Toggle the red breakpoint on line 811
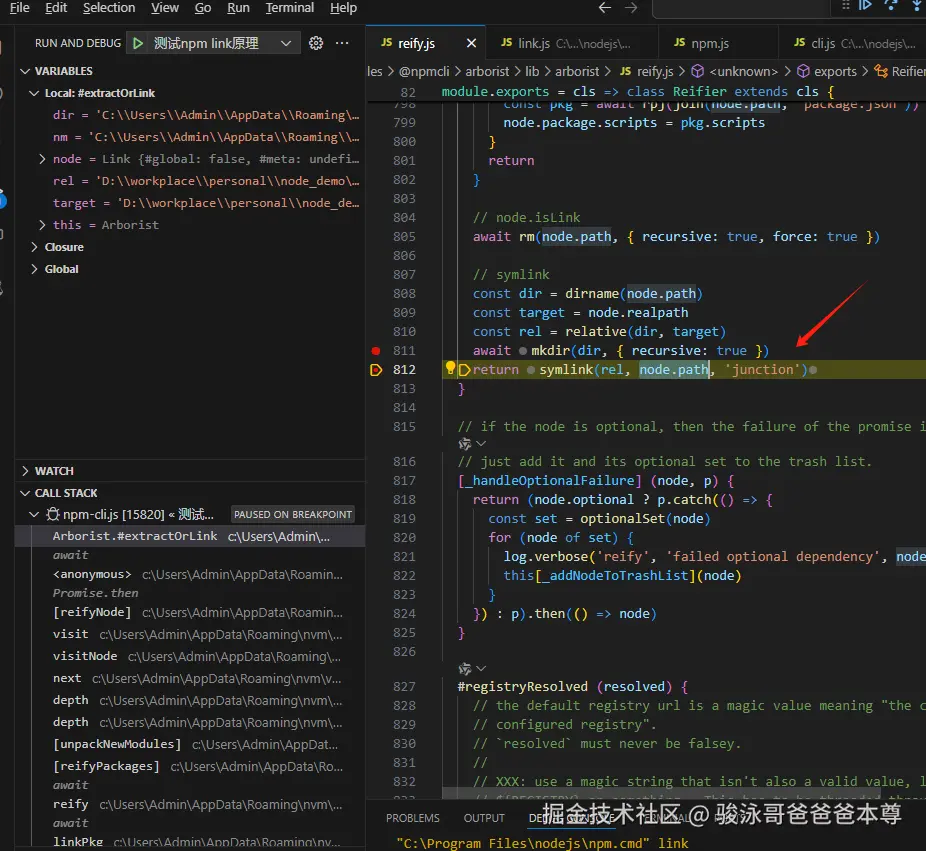 (376, 351)
